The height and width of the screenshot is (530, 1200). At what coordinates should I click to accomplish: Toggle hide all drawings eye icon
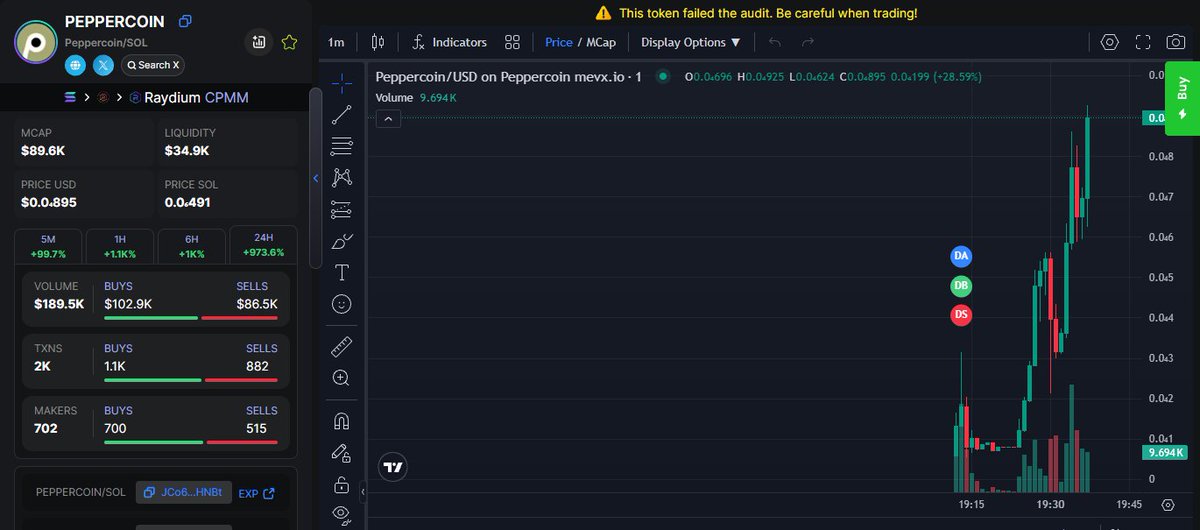tap(341, 514)
